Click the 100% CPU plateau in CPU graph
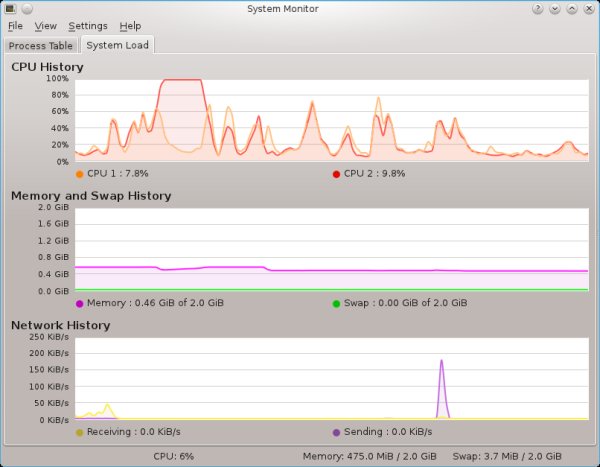 coord(181,80)
